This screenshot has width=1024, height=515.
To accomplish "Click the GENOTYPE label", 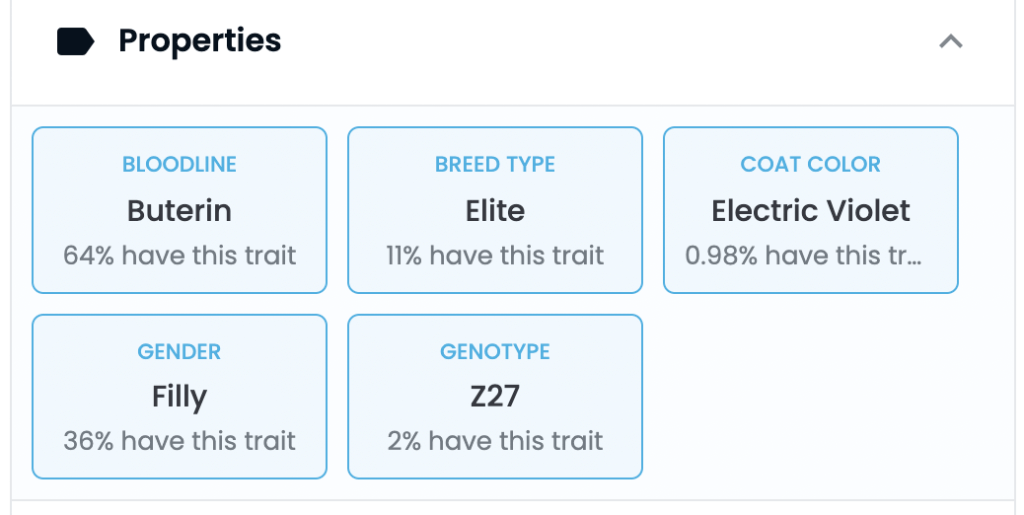I will pos(495,352).
